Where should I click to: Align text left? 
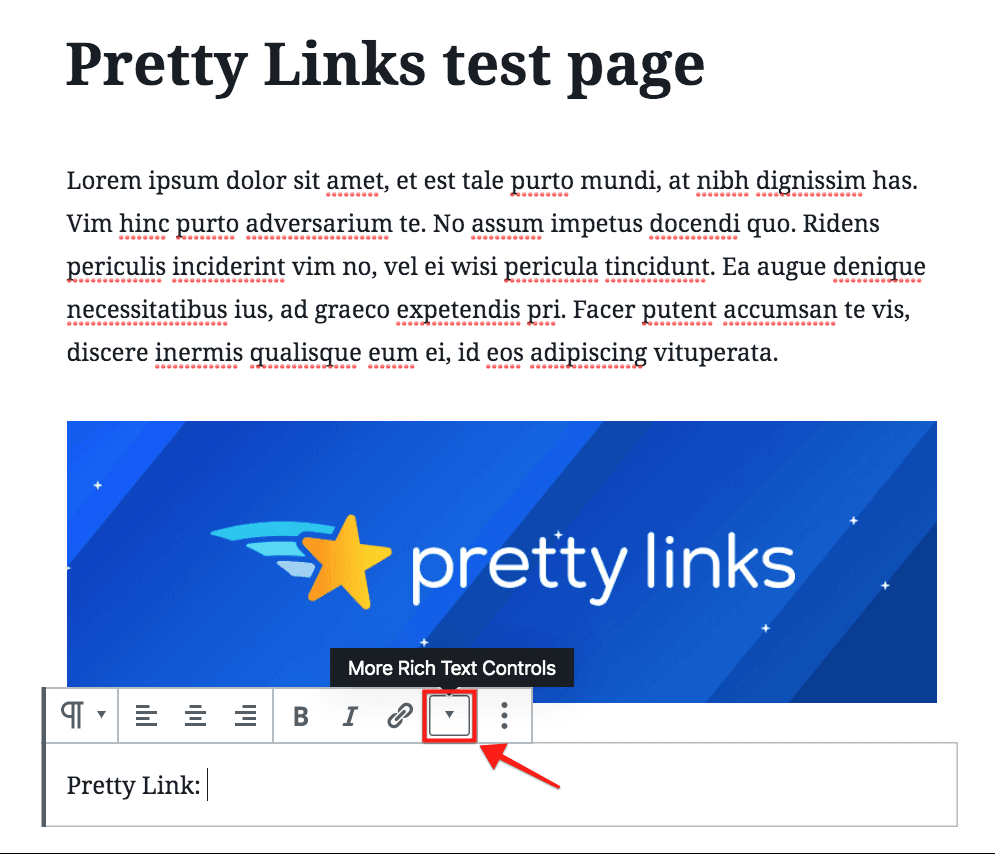[x=146, y=716]
